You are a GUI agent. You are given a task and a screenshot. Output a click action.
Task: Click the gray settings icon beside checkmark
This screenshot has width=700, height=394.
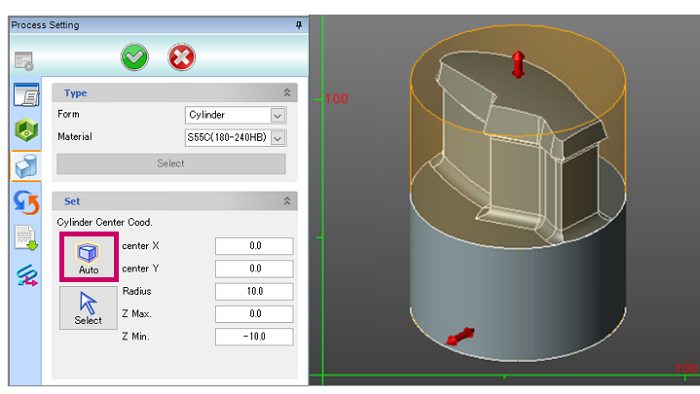tap(24, 61)
